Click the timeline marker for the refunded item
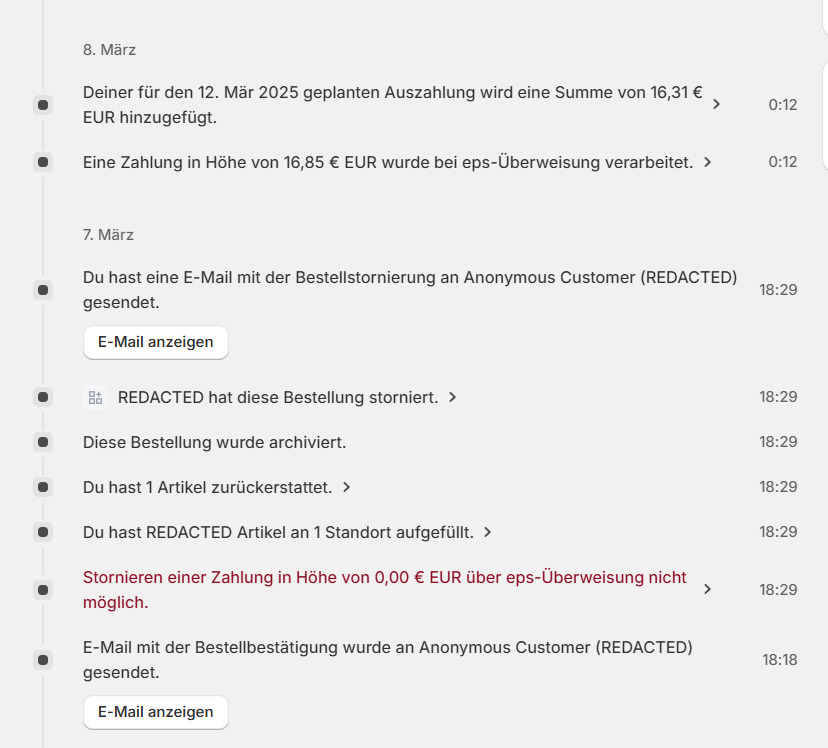Screen dimensions: 828x748 pyautogui.click(x=43, y=487)
